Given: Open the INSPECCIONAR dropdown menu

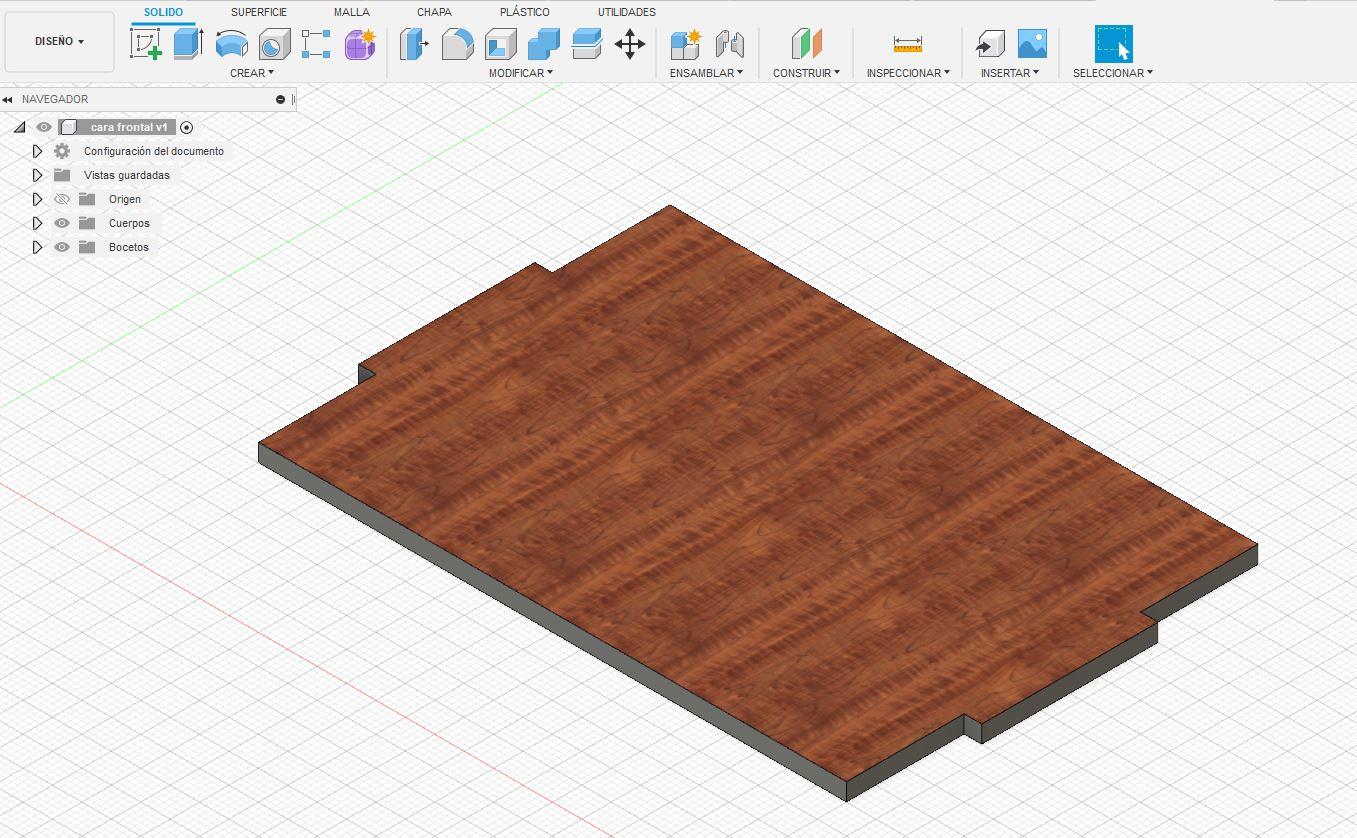Looking at the screenshot, I should coord(908,73).
